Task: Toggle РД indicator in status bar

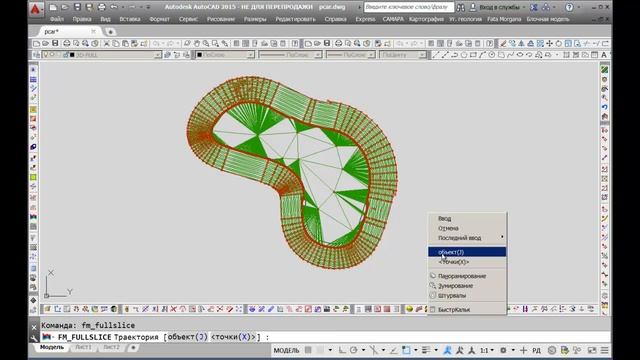Action: [536, 351]
